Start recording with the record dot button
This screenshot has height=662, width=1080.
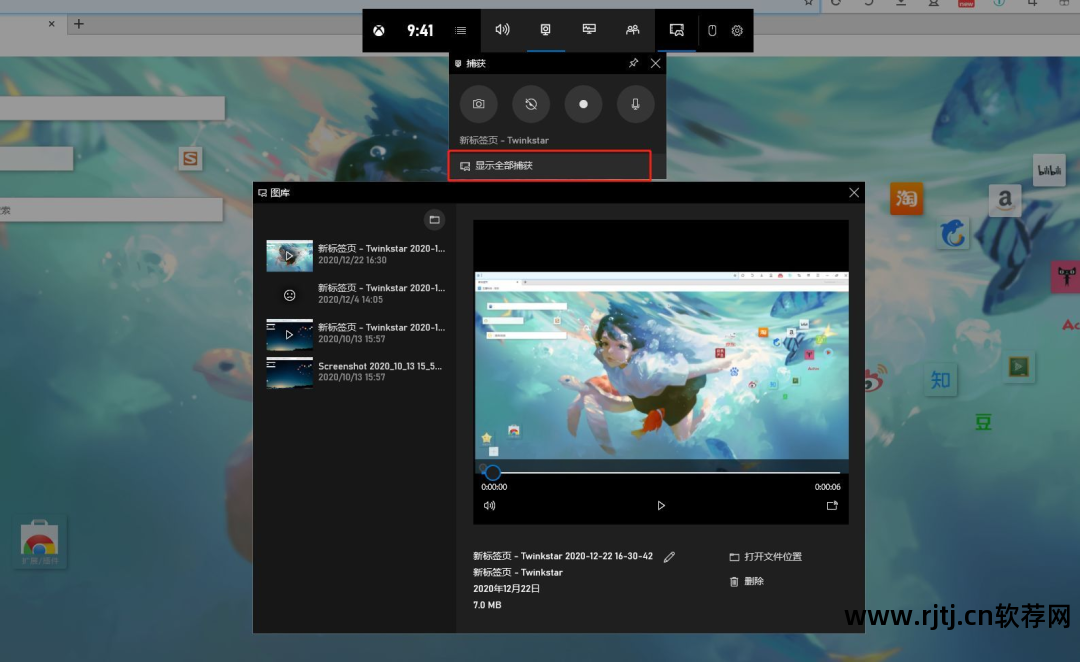tap(583, 104)
